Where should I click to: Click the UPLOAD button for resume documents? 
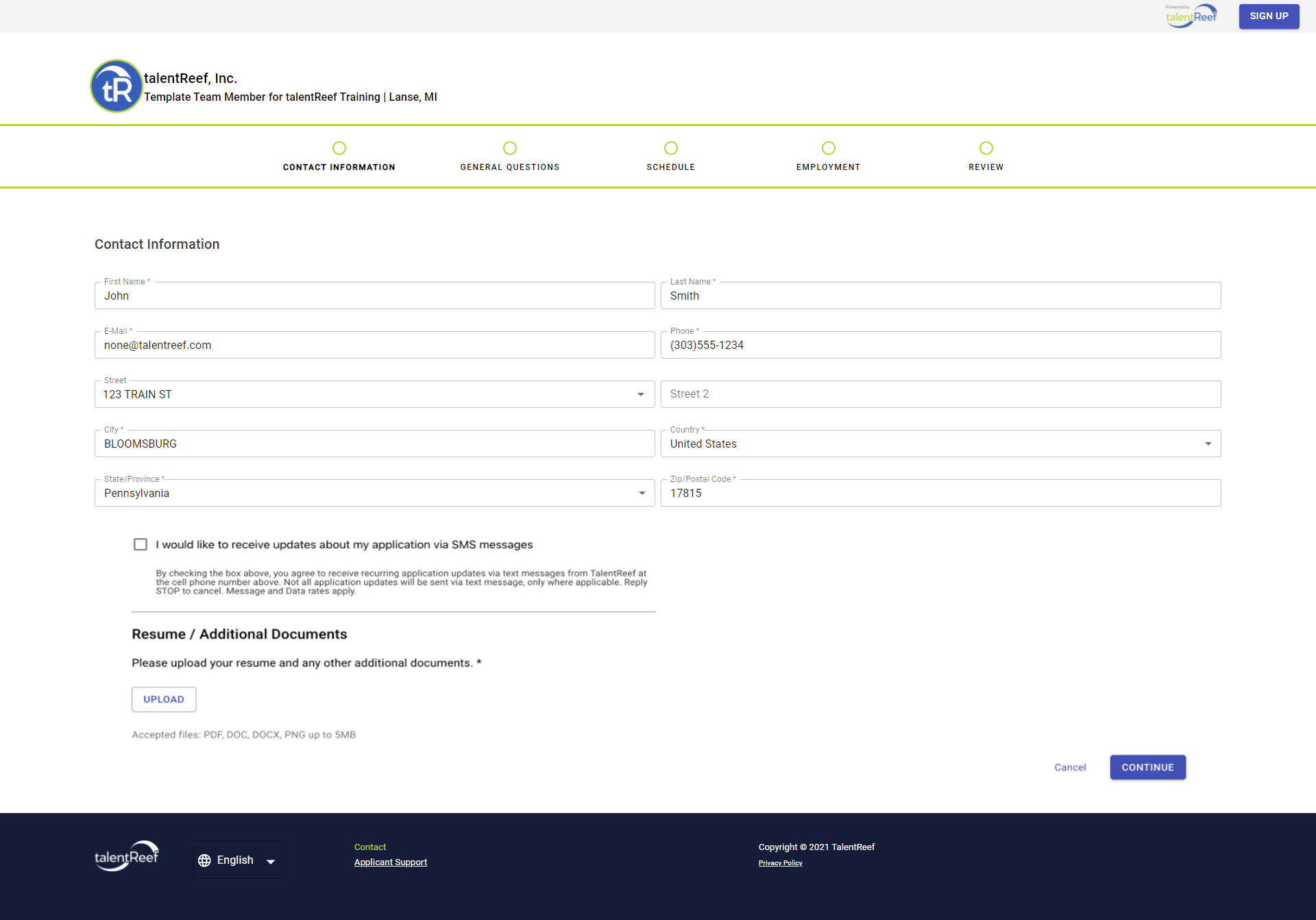click(x=163, y=699)
